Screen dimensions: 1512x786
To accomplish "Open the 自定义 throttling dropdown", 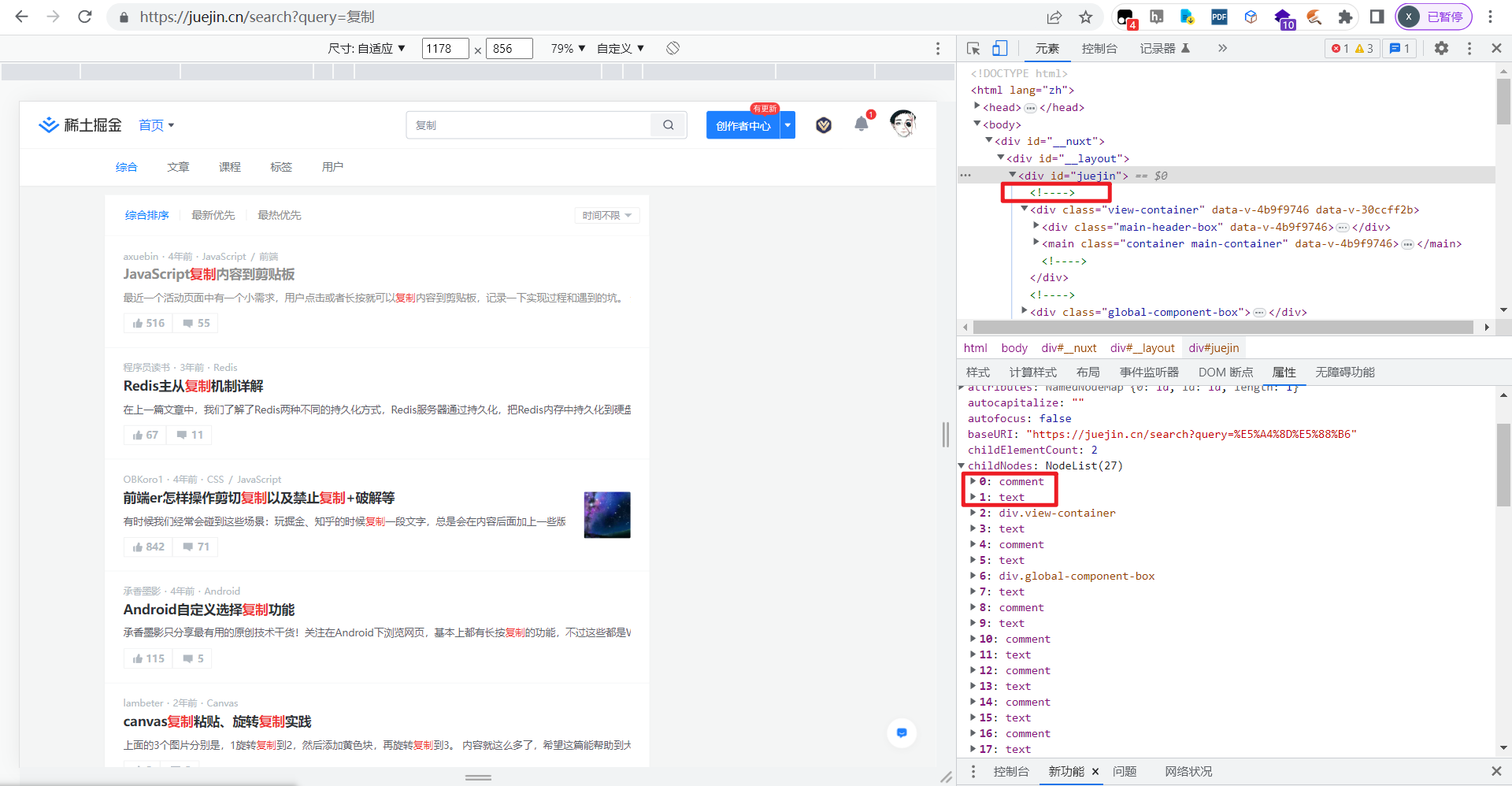I will [621, 48].
